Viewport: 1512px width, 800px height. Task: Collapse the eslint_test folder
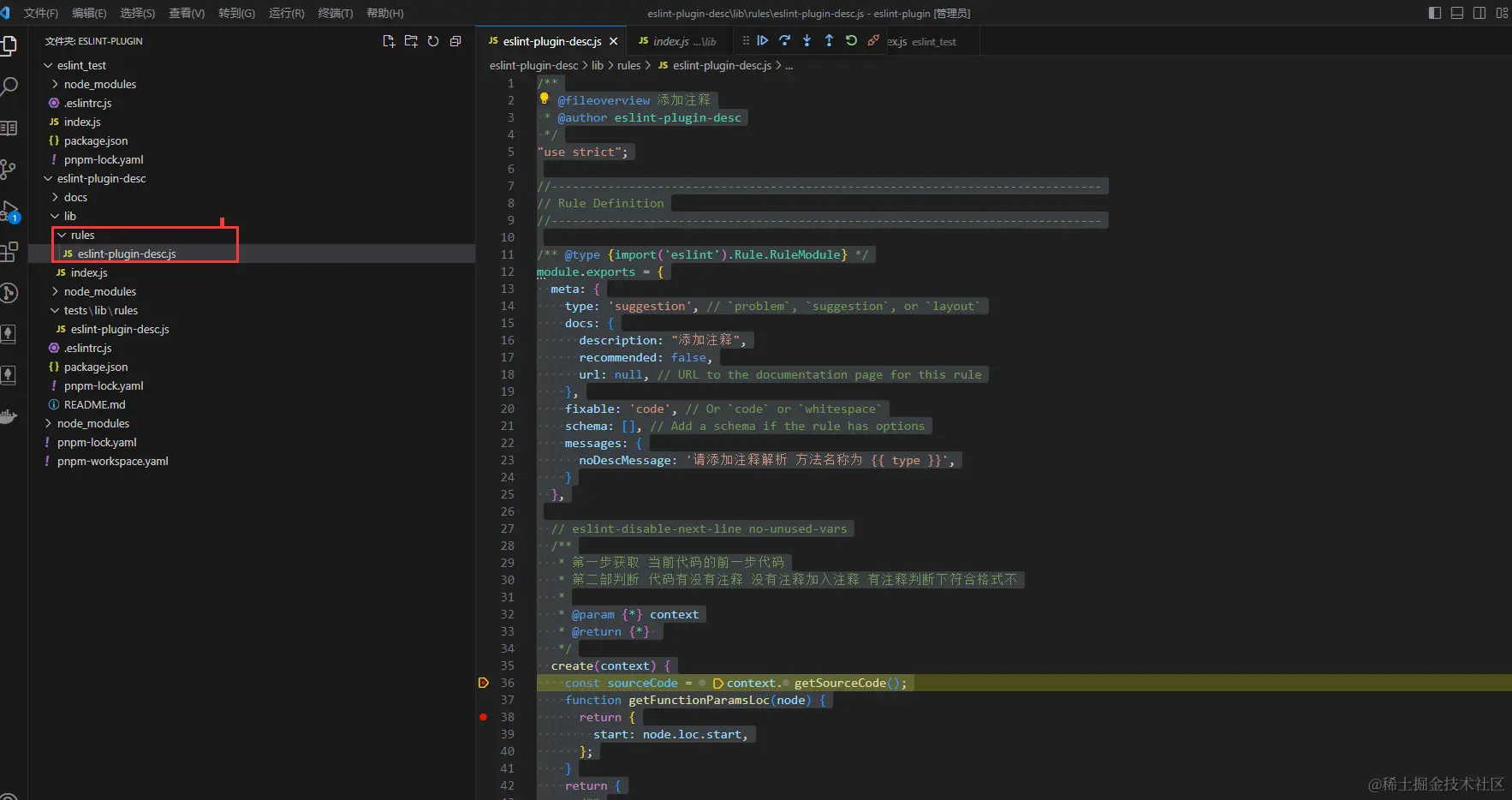click(48, 65)
